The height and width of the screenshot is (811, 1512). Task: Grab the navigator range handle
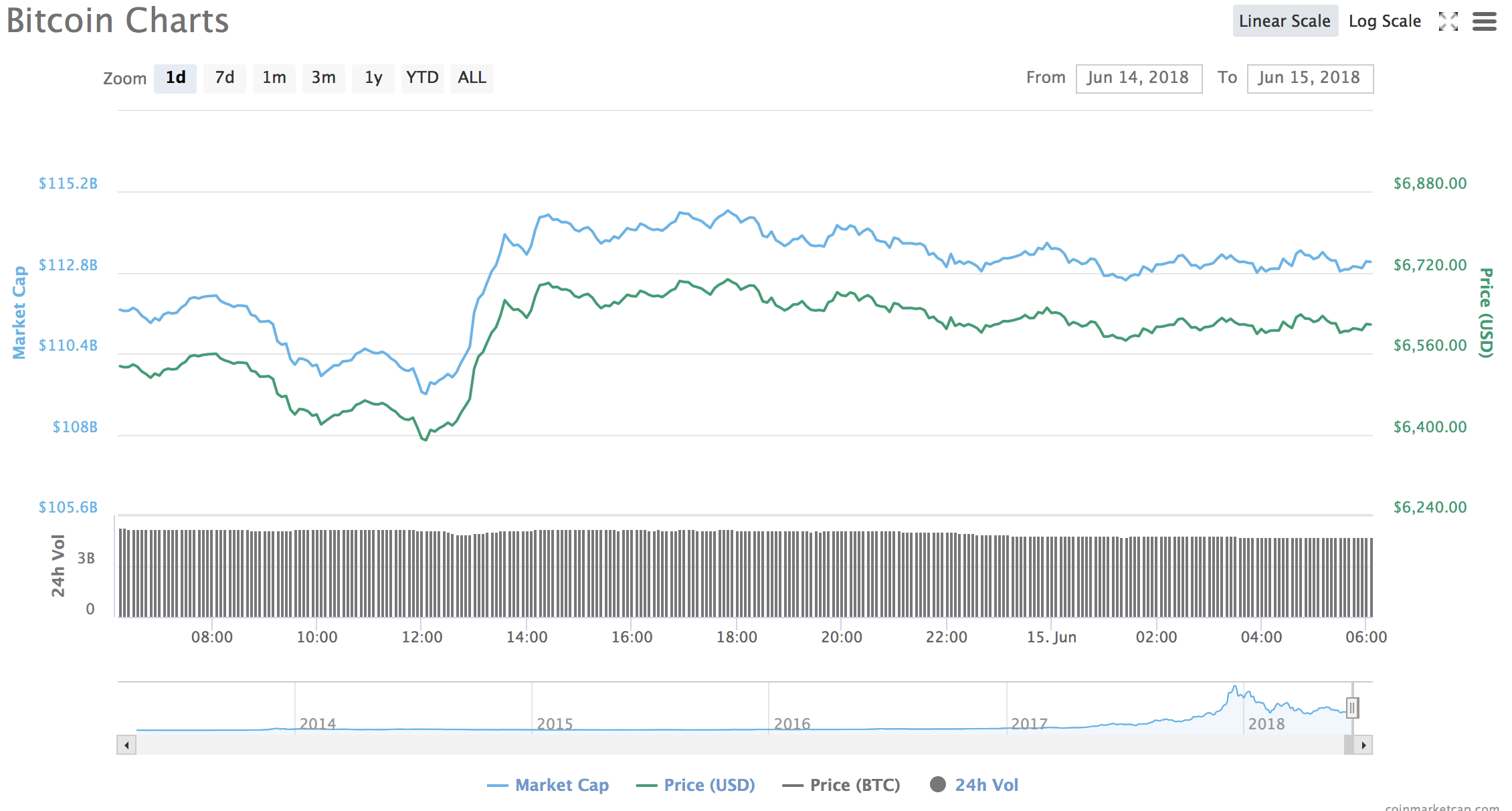tap(1352, 707)
